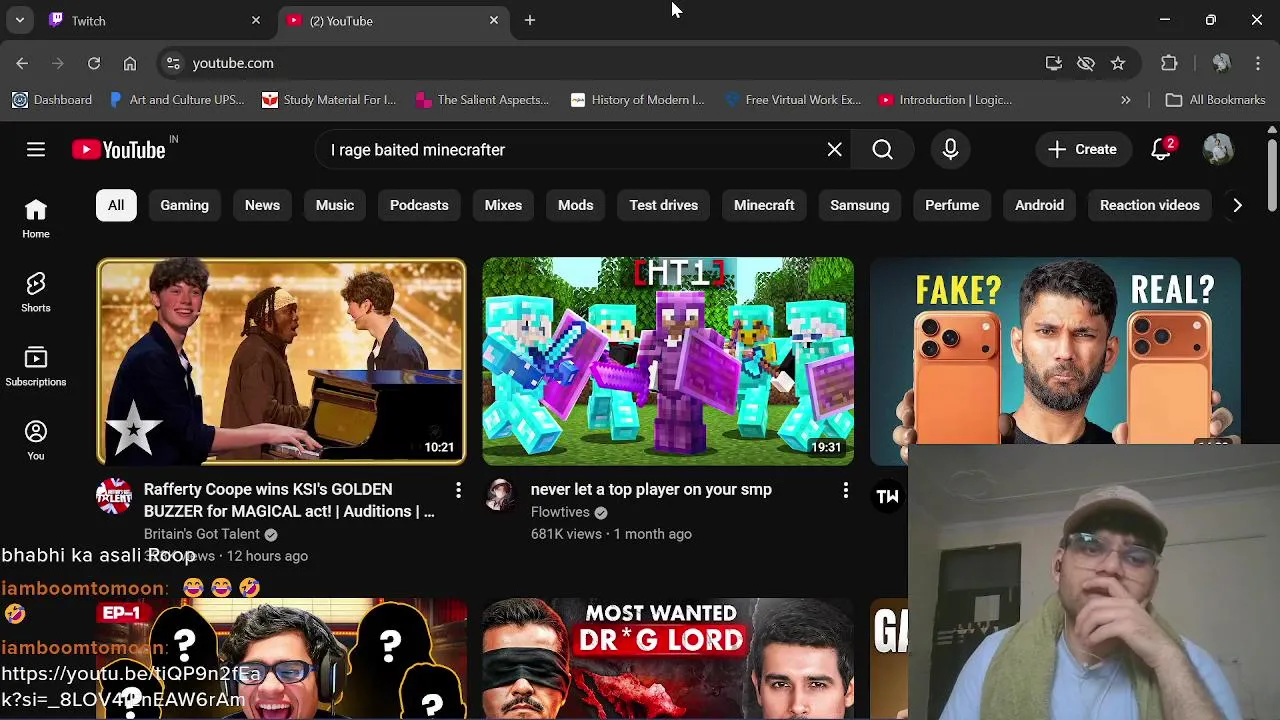Open Flowtives channel avatar
1280x720 pixels.
coord(501,496)
